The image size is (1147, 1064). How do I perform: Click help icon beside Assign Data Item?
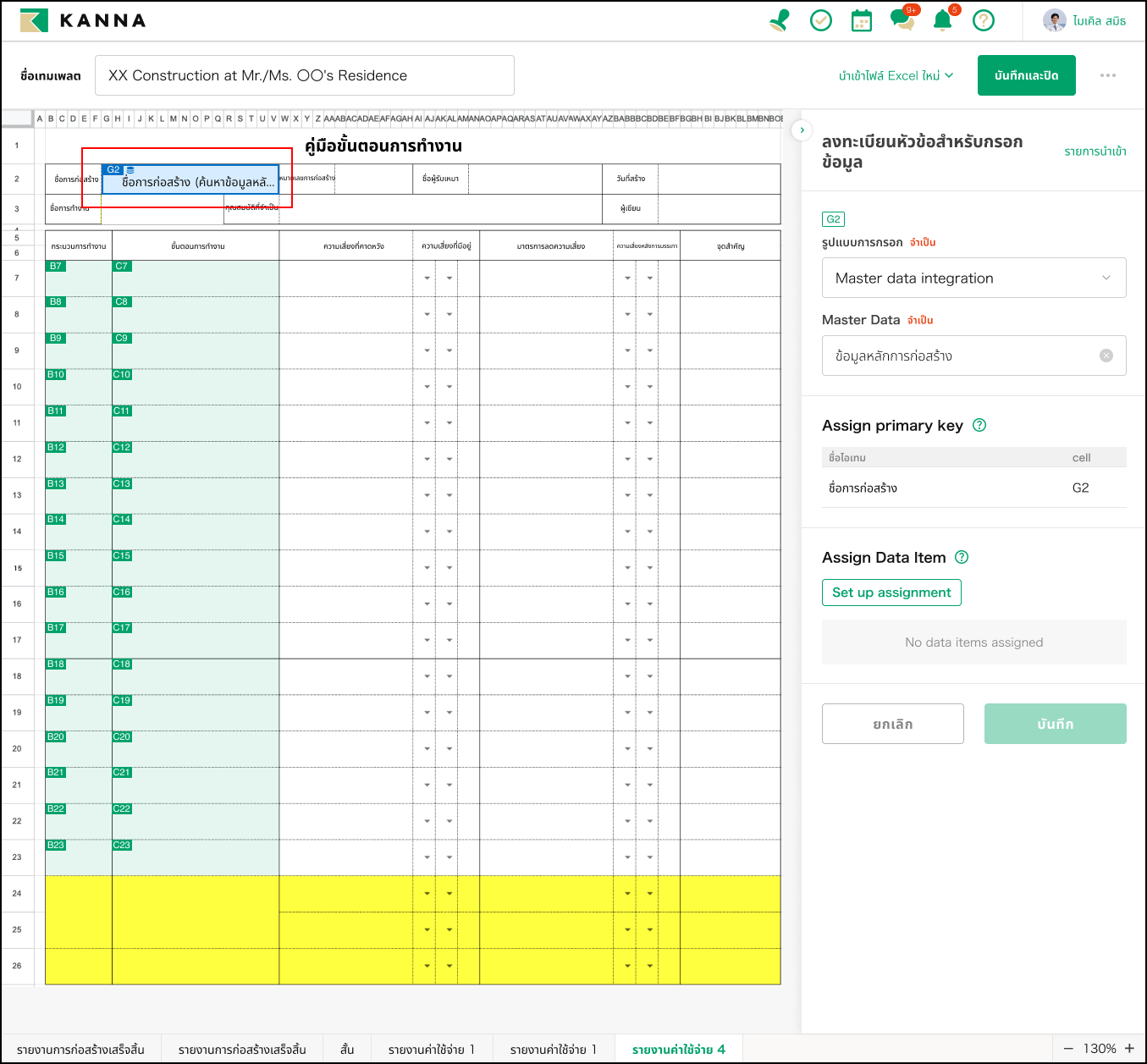[x=962, y=557]
